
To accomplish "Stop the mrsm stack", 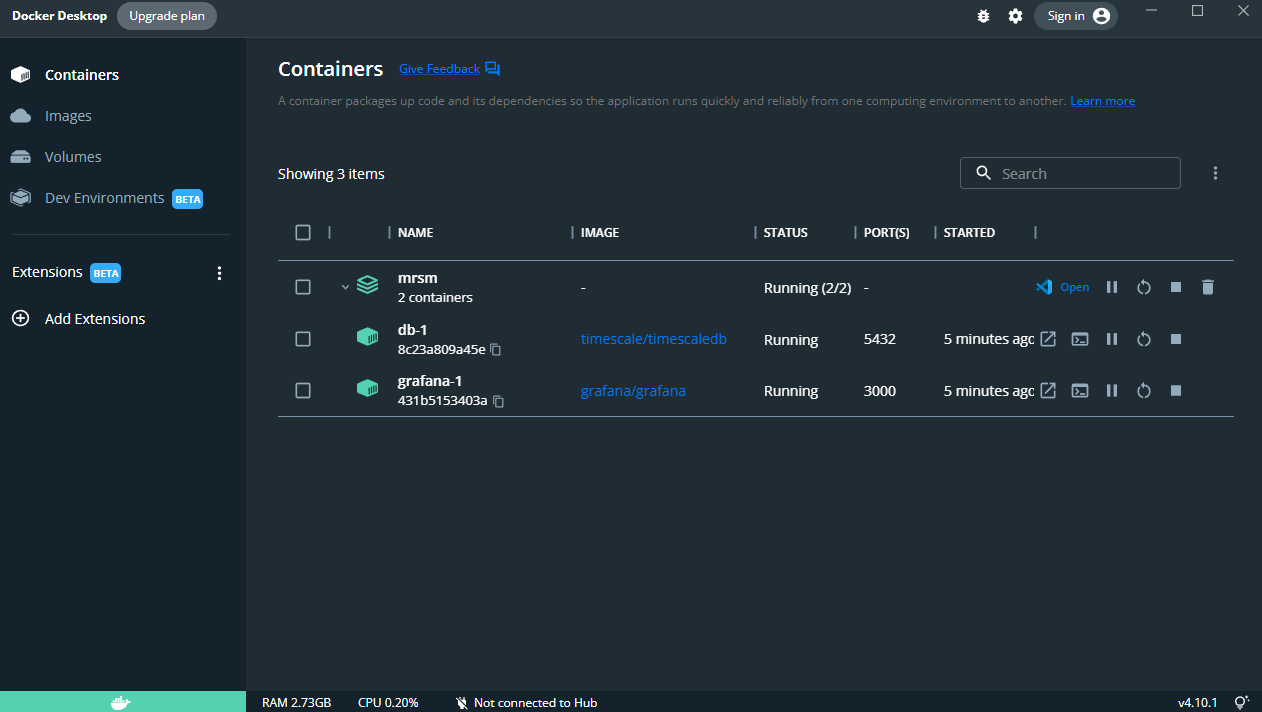I will coord(1176,287).
